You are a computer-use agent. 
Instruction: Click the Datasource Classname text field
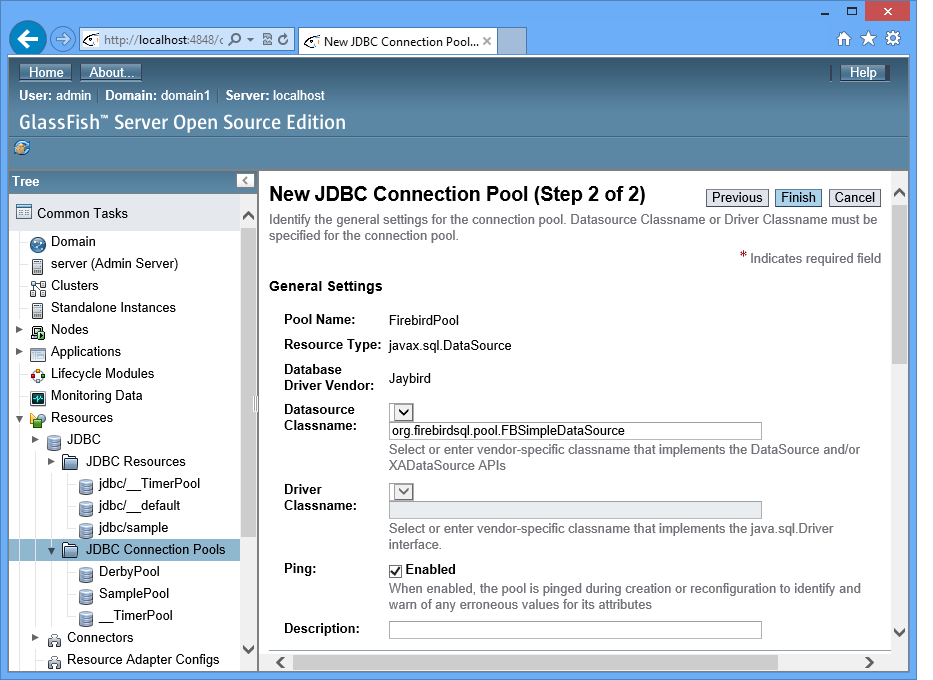[575, 431]
